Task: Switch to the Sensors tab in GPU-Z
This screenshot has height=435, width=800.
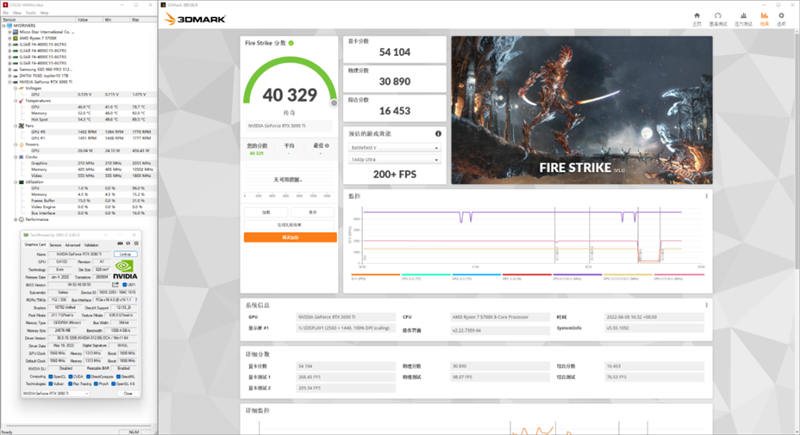Action: pos(56,245)
